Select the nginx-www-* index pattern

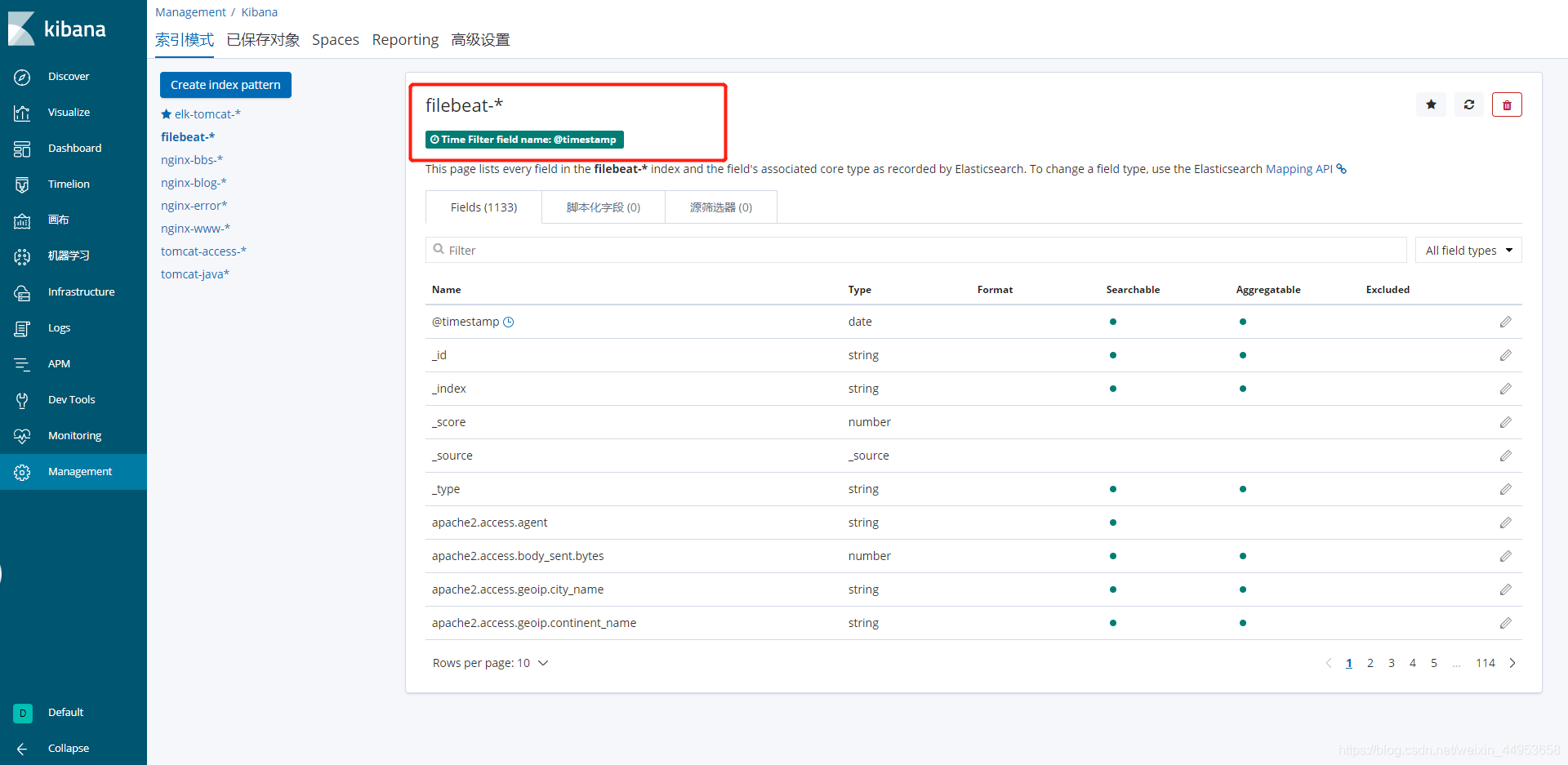pos(195,229)
